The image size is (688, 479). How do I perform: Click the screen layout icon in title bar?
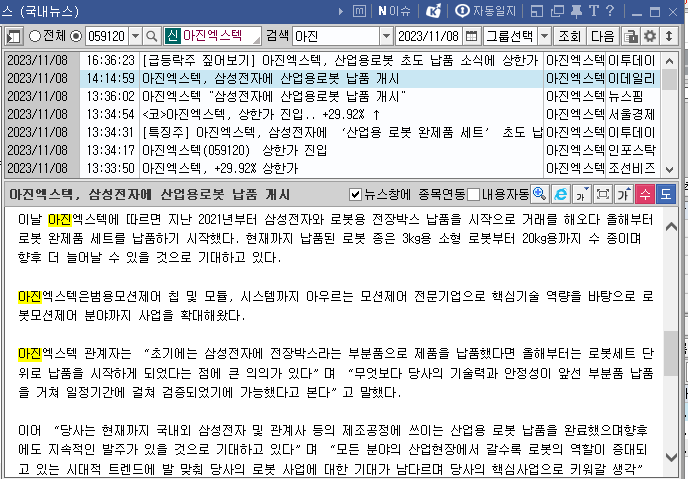pyautogui.click(x=537, y=11)
